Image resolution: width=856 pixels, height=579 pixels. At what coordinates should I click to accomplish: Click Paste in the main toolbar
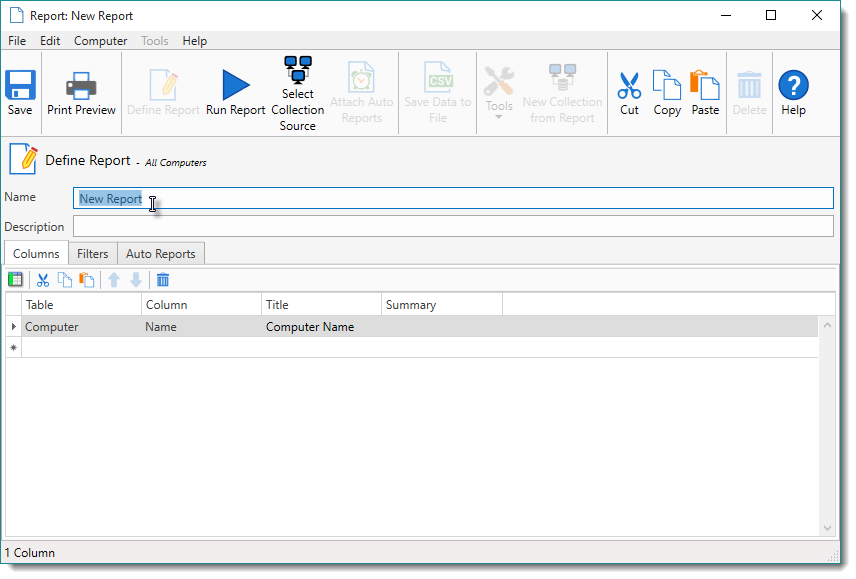(705, 92)
